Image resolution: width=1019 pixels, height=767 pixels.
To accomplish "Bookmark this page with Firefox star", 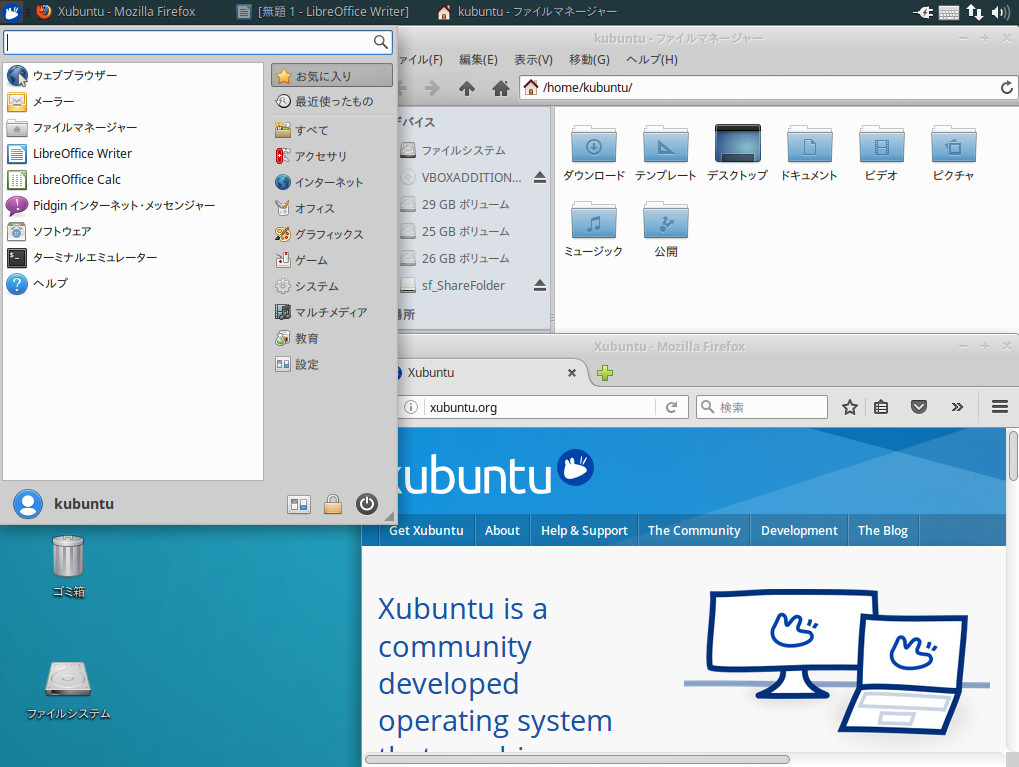I will tap(849, 408).
